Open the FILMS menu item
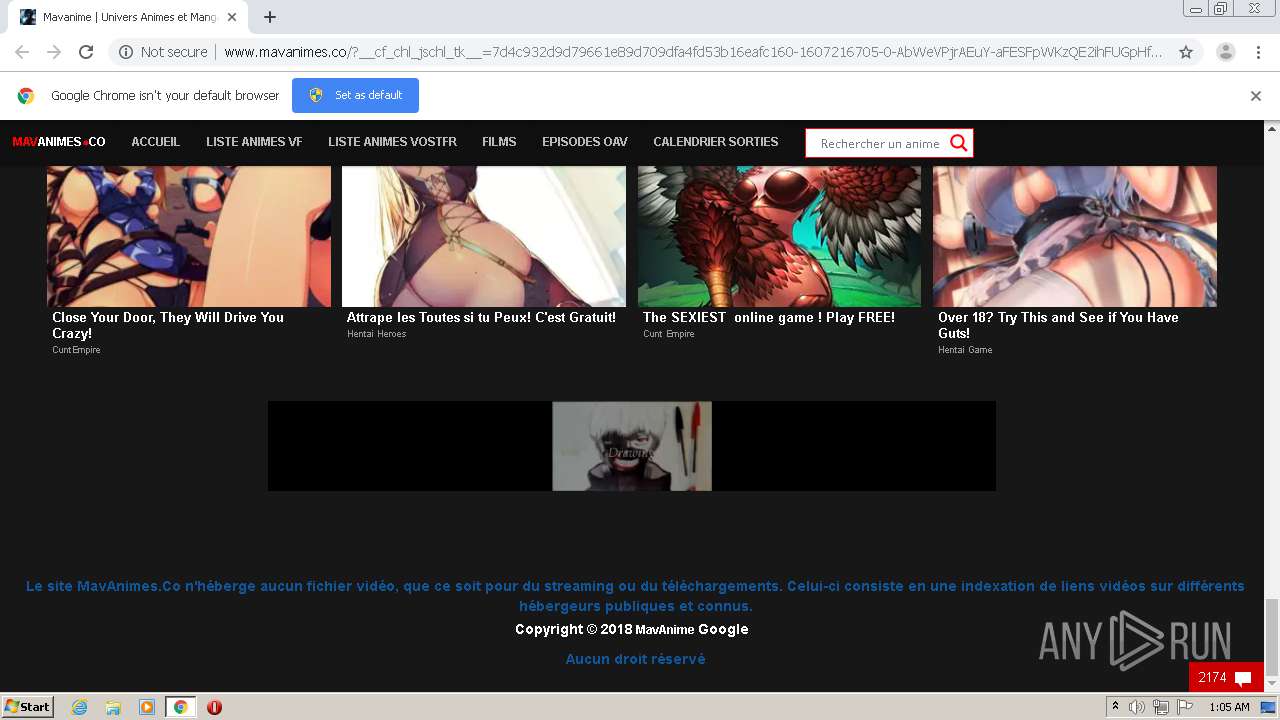Image resolution: width=1280 pixels, height=720 pixels. pyautogui.click(x=499, y=142)
